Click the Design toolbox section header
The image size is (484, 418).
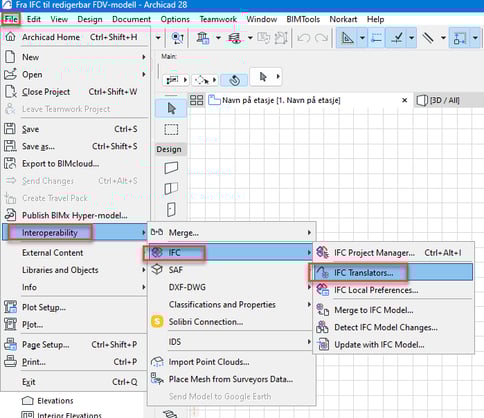point(171,149)
